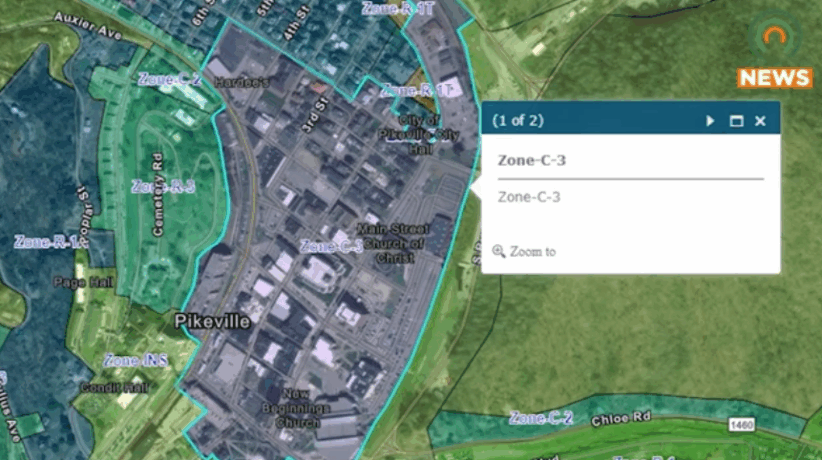This screenshot has height=460, width=822.
Task: Select the Zone-C-2 label near Chloe Rd
Action: pyautogui.click(x=541, y=417)
